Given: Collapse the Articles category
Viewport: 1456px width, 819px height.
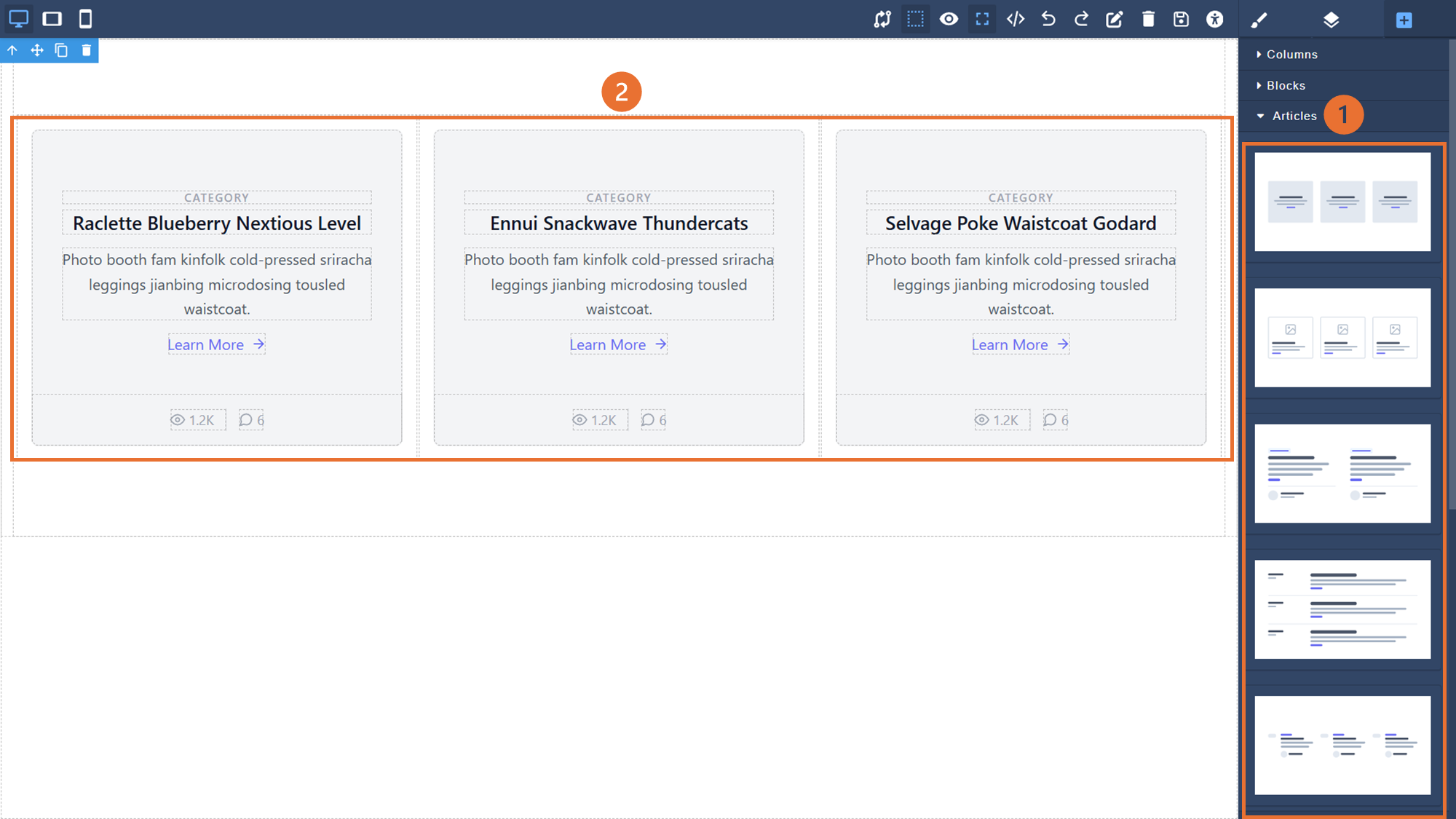Looking at the screenshot, I should (1293, 116).
